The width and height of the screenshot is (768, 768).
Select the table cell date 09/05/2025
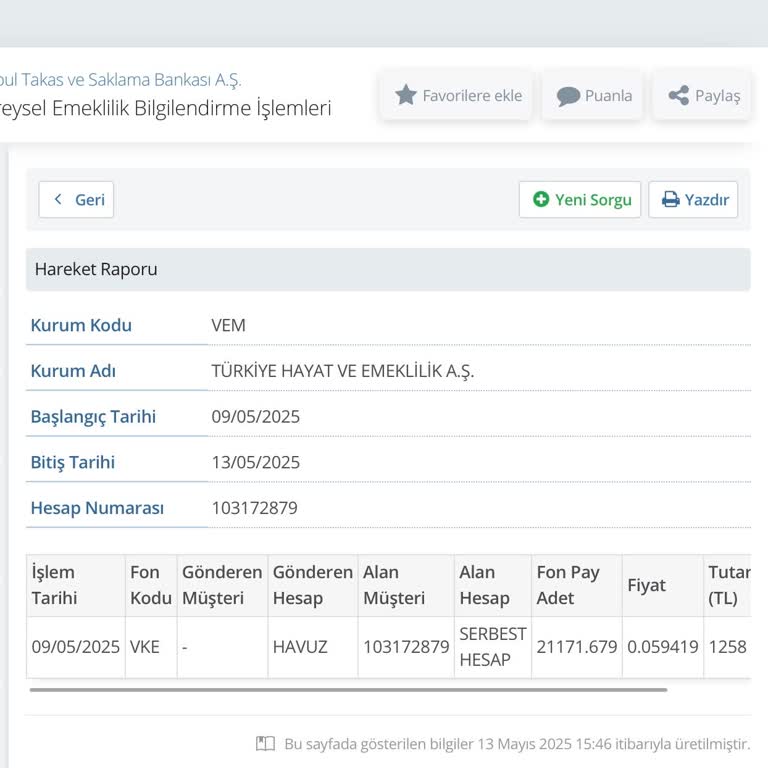[x=75, y=647]
